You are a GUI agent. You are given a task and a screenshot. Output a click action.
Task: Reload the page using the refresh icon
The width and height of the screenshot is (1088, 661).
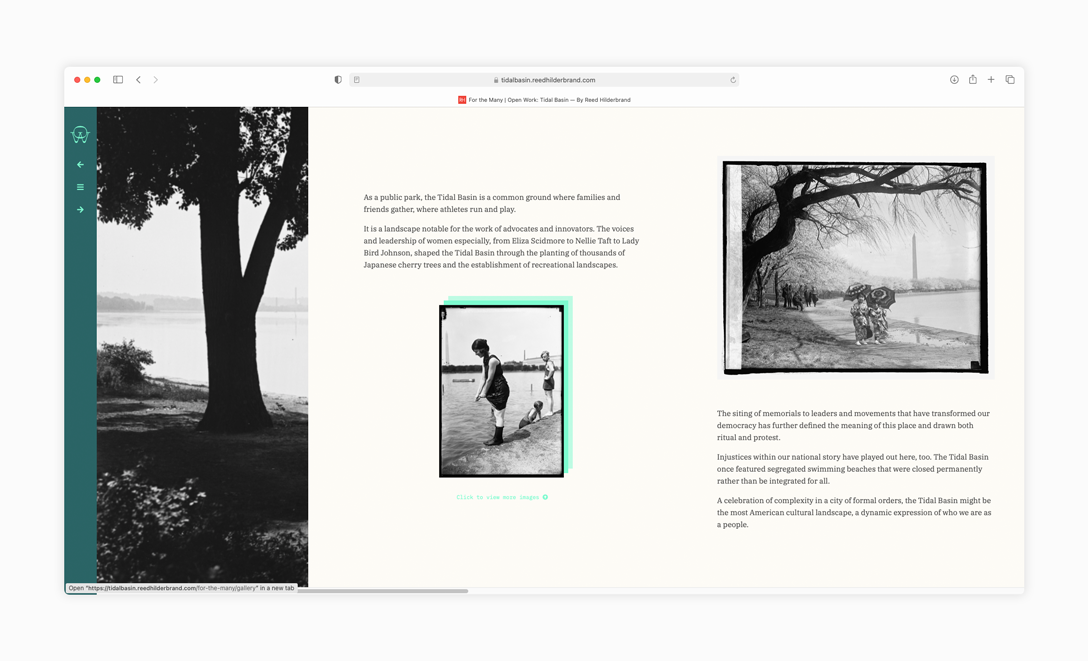point(733,79)
